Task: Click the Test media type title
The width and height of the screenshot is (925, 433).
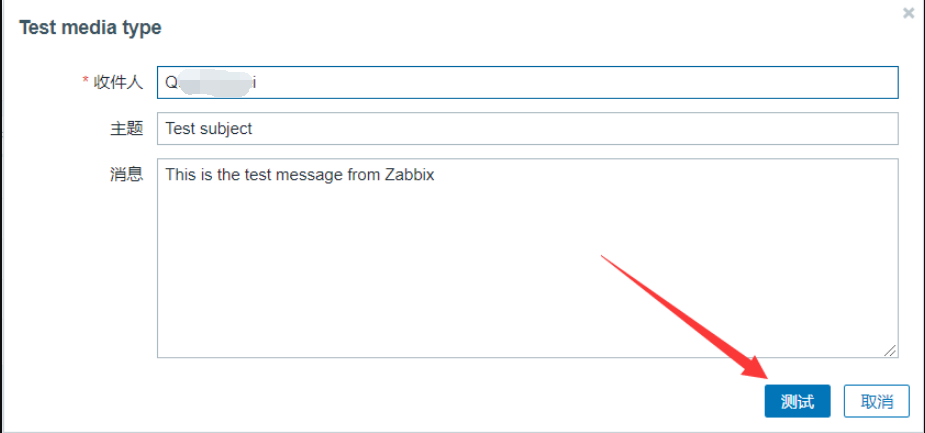Action: 90,28
